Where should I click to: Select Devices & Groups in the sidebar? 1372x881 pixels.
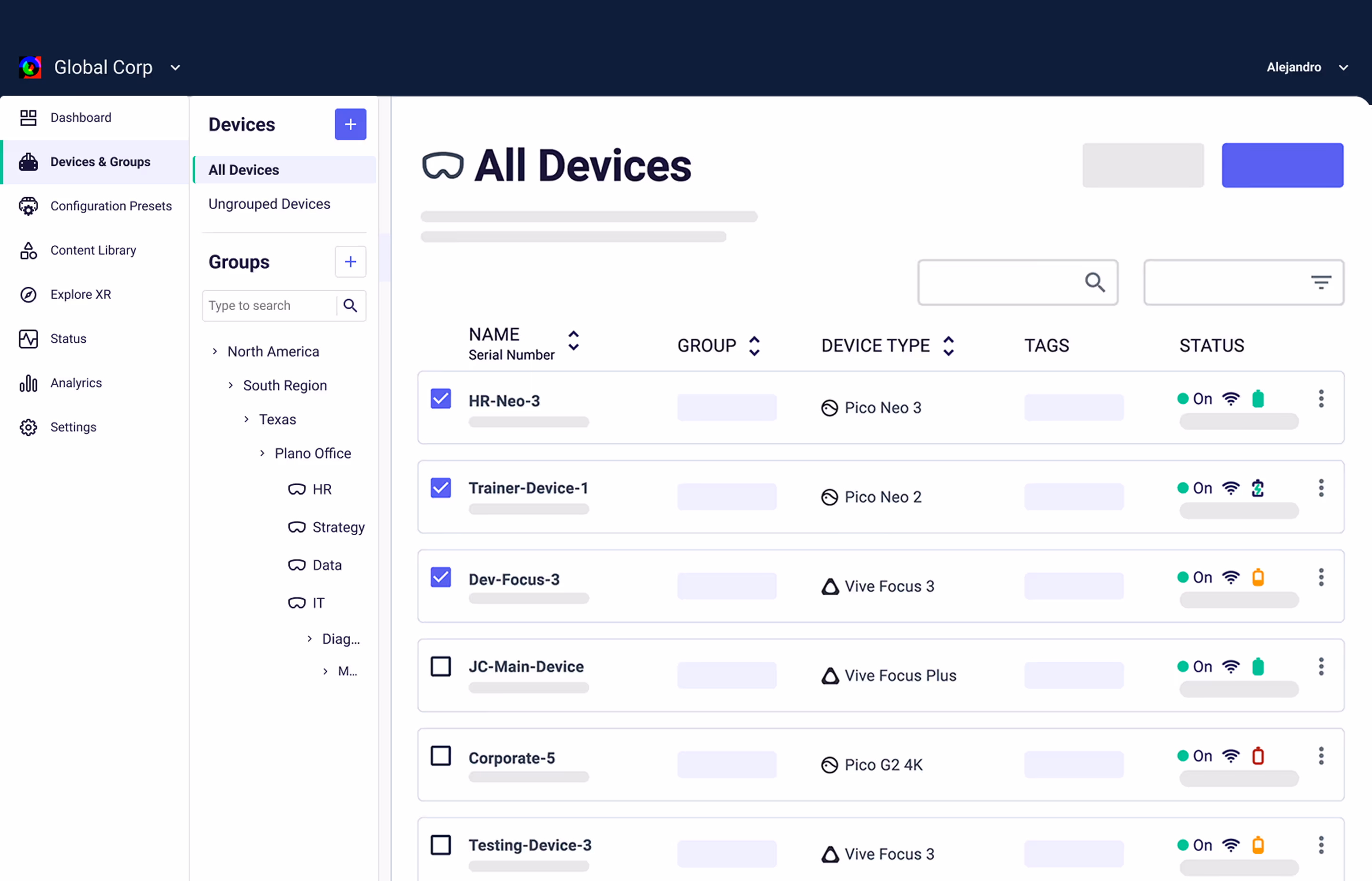[100, 162]
